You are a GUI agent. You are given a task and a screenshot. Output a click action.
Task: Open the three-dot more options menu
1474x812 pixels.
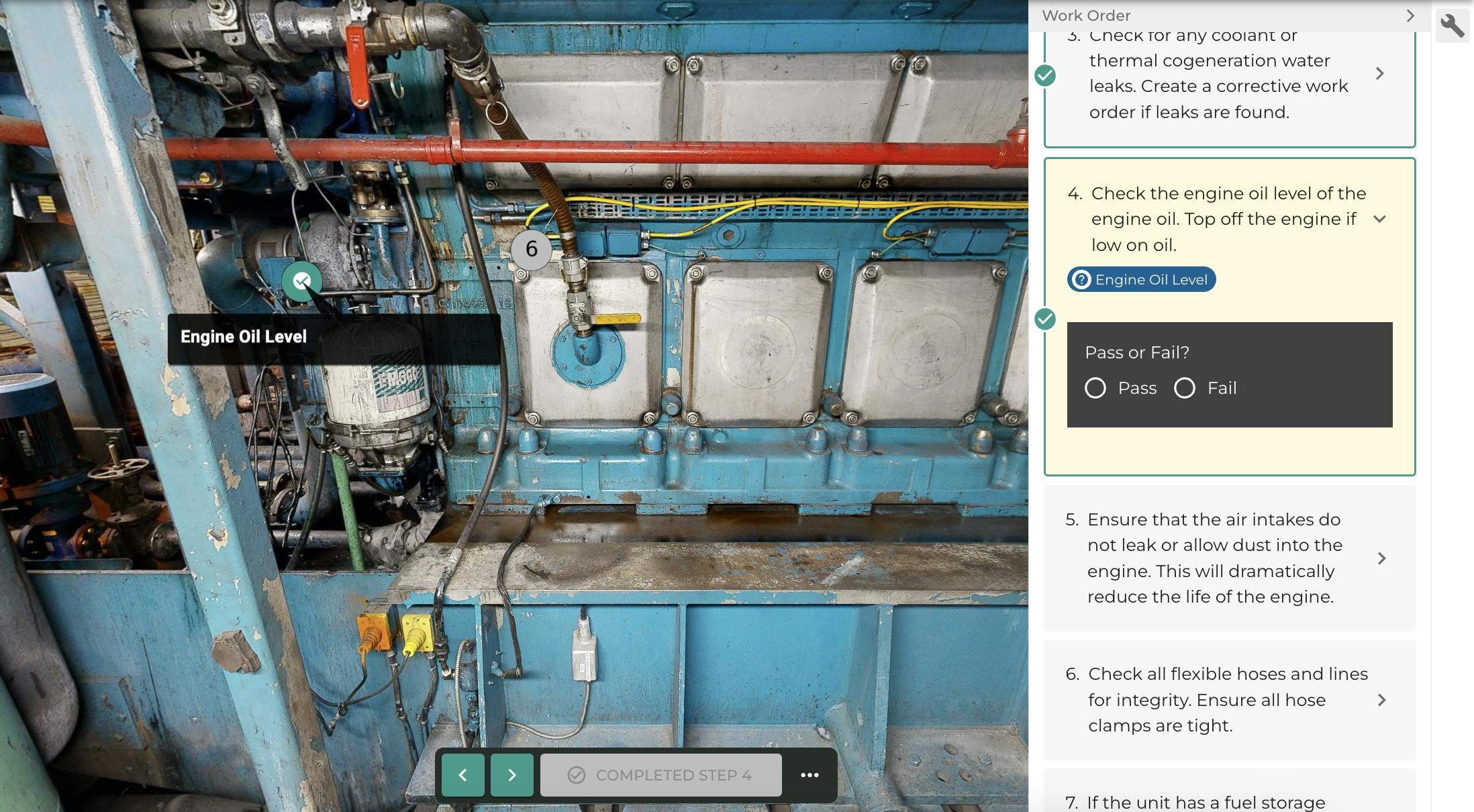(x=809, y=775)
